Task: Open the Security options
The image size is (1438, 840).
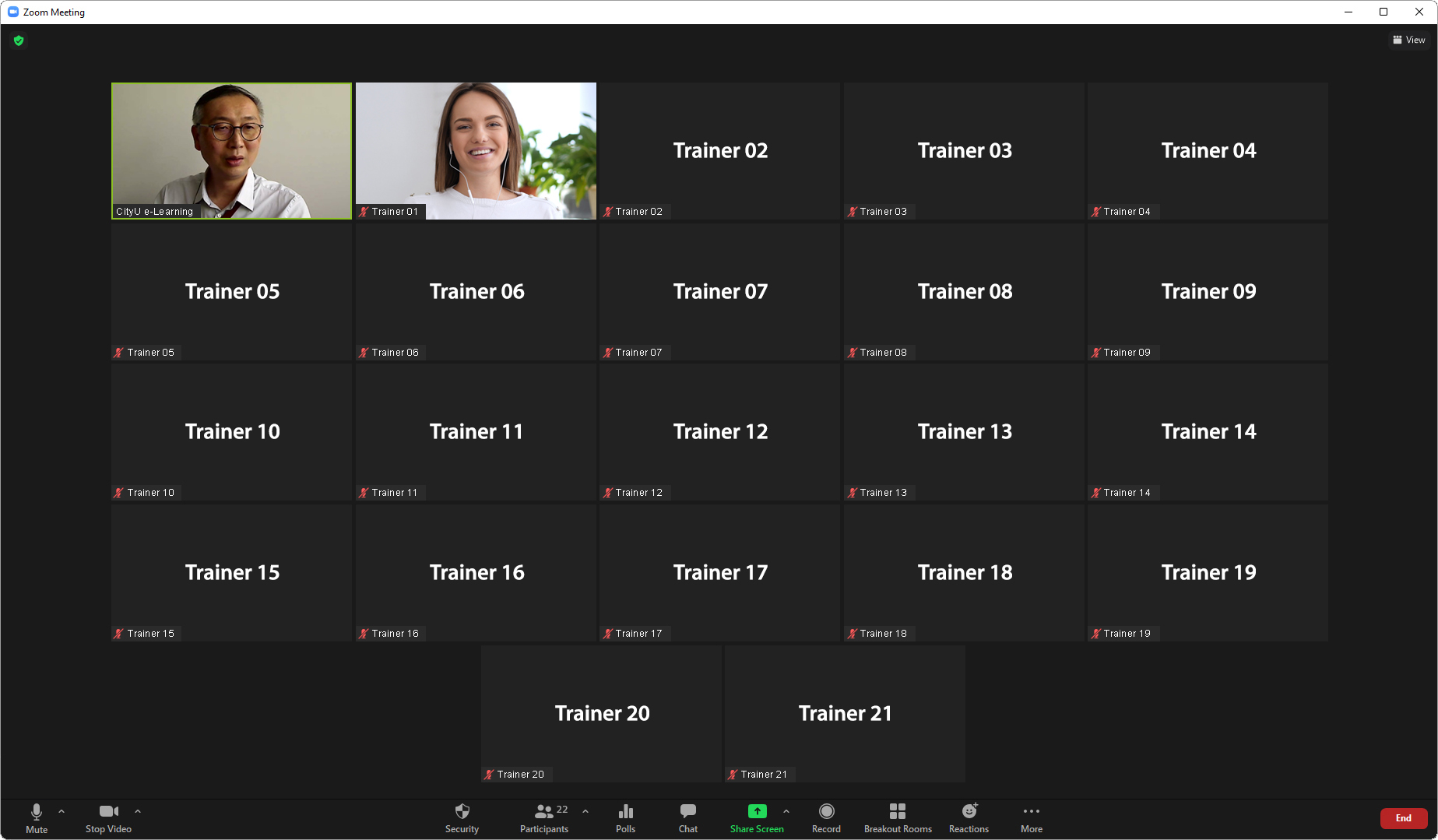Action: (462, 817)
